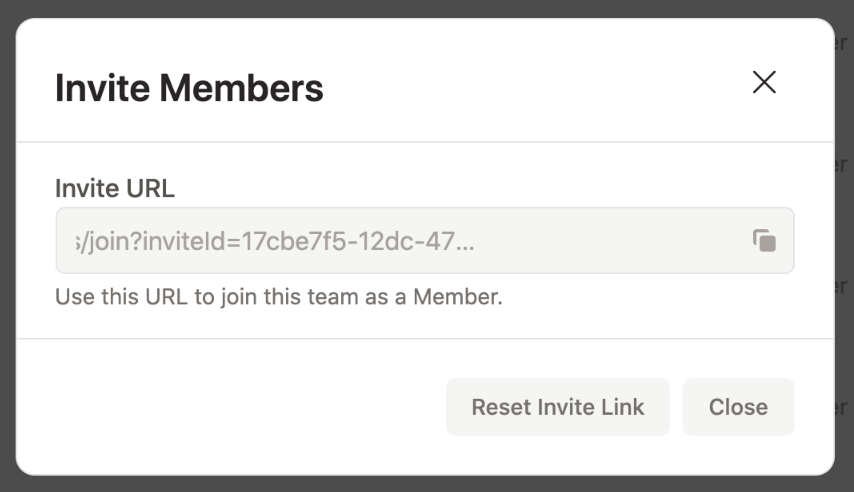854x492 pixels.
Task: Click the word 'URL' in the field label
Action: tap(150, 189)
